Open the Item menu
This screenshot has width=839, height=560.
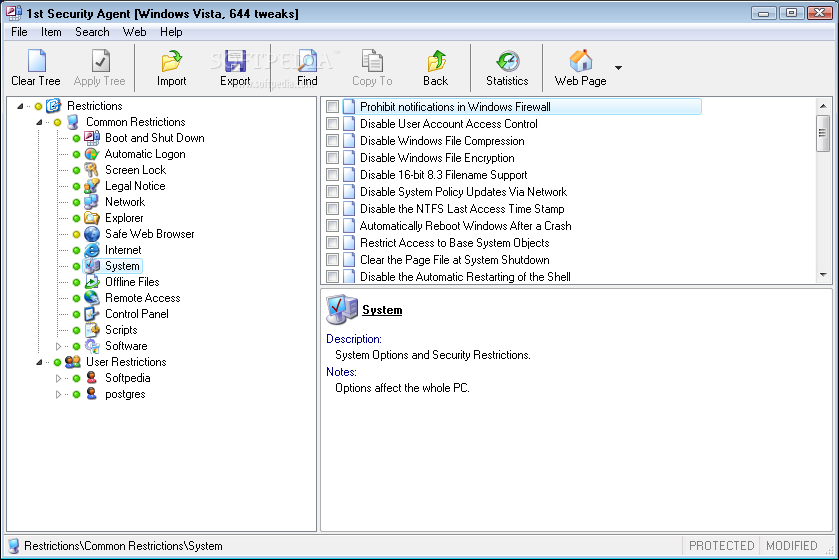(51, 32)
